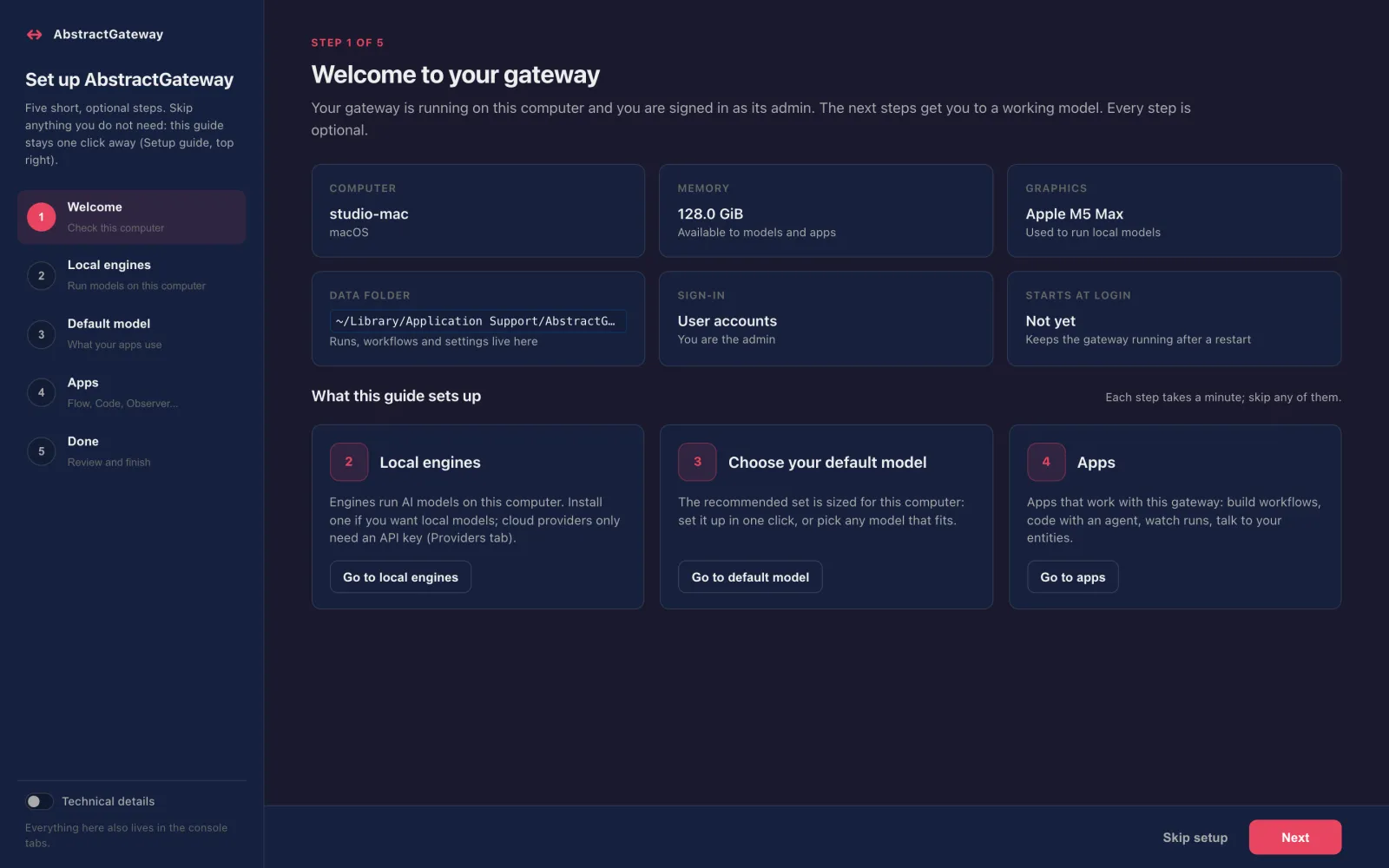Click the Go to local engines button
Viewport: 1389px width, 868px height.
[400, 577]
